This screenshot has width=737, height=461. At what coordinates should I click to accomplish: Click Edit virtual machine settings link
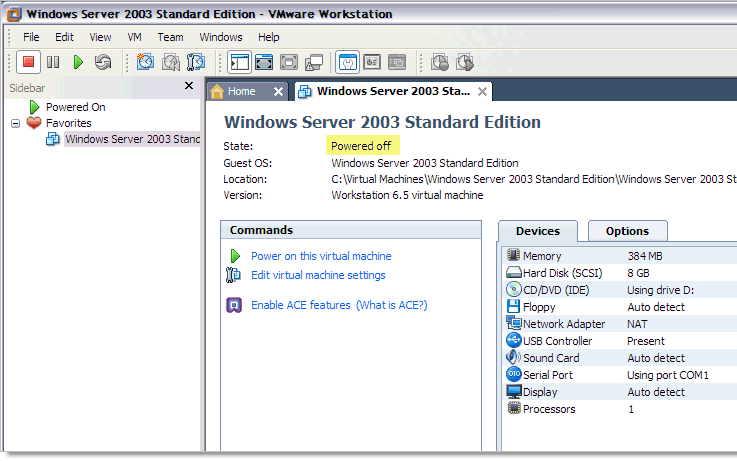(x=318, y=275)
